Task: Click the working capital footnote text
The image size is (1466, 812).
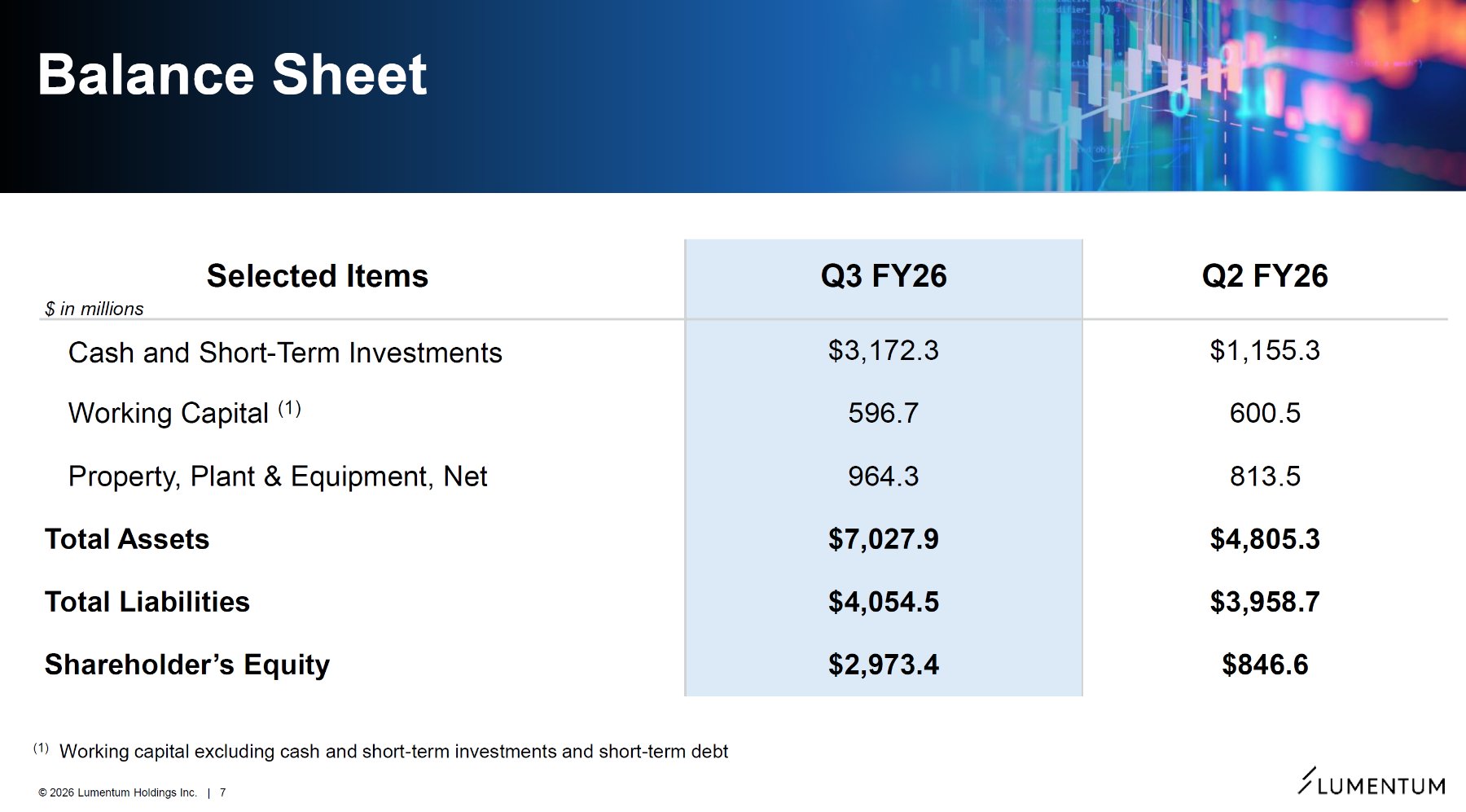Action: [393, 751]
